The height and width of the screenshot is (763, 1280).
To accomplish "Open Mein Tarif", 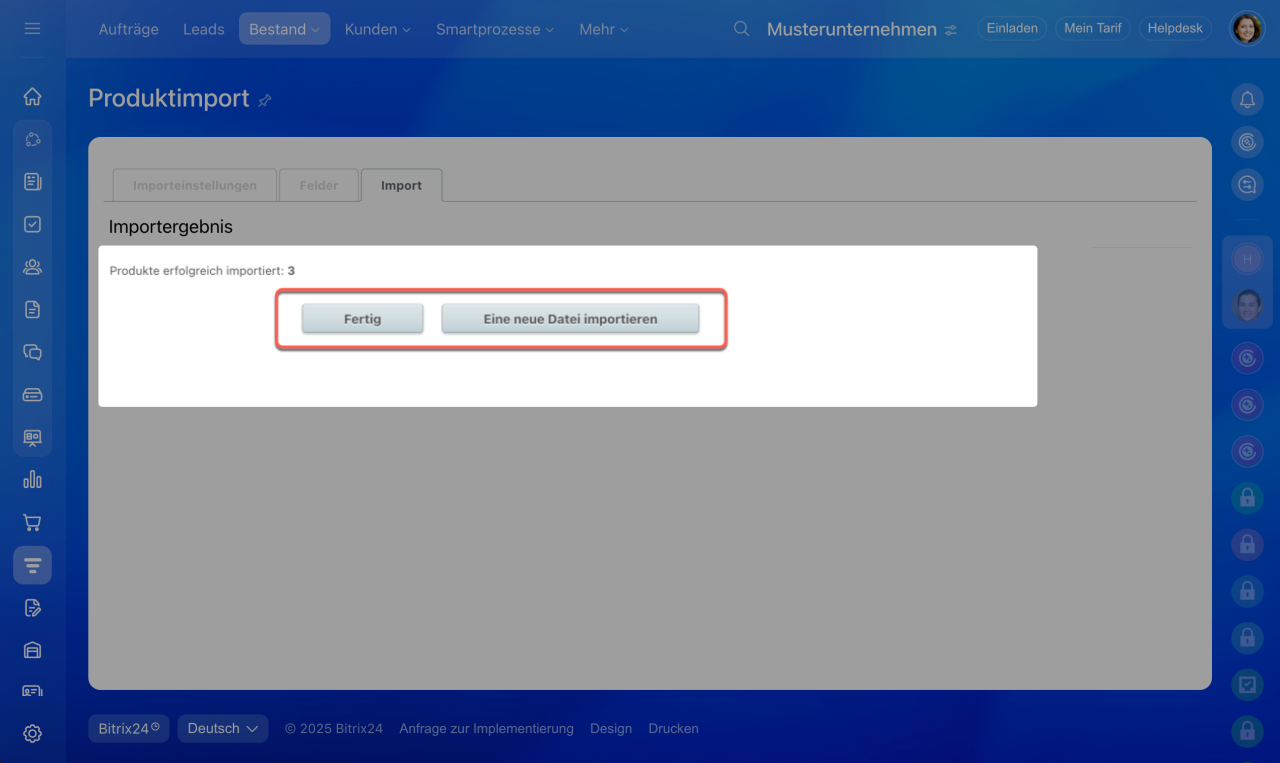I will pos(1093,28).
